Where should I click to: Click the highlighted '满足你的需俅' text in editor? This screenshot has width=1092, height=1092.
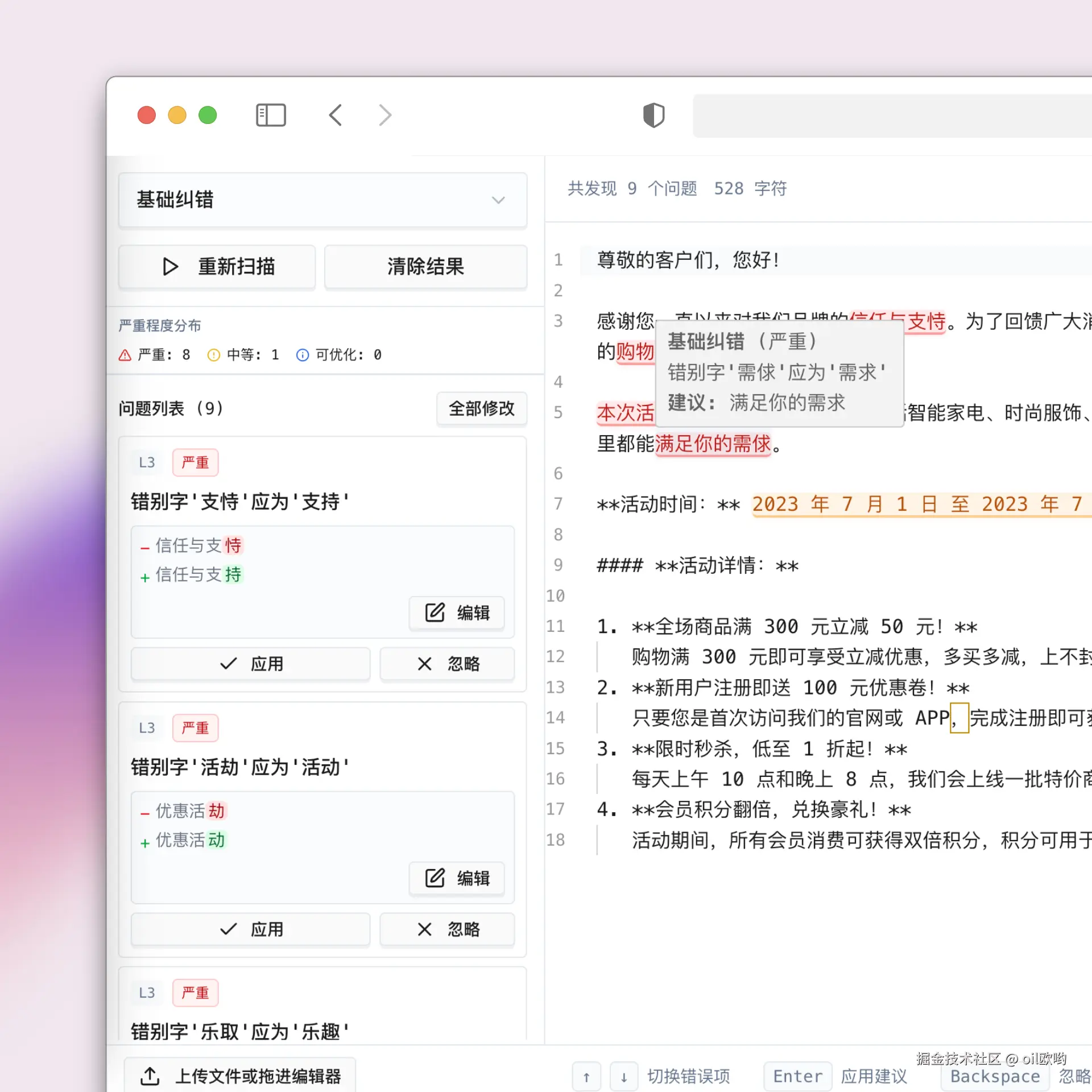(x=713, y=444)
